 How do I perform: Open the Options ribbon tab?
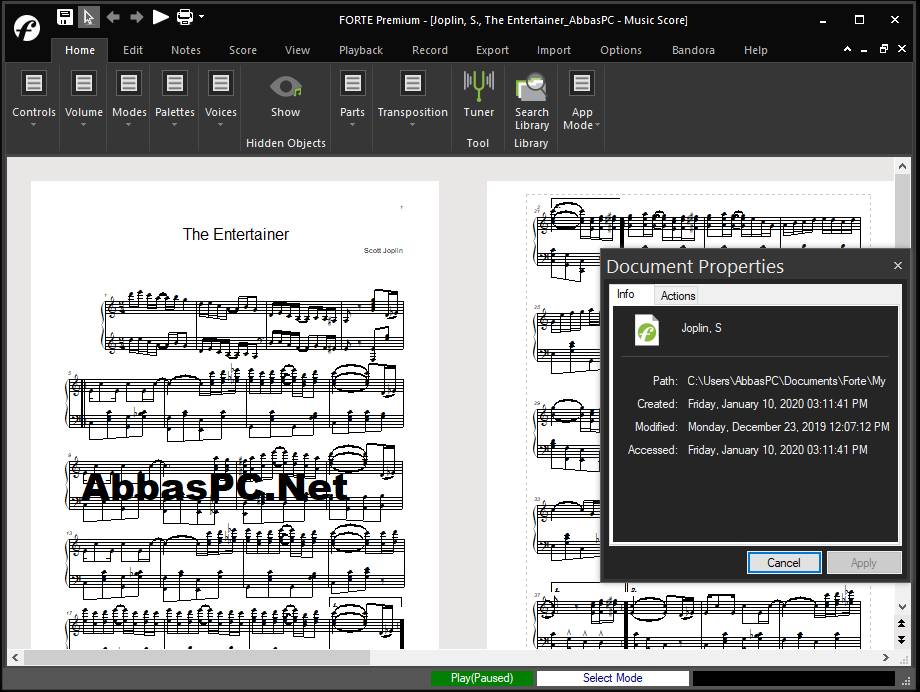point(621,50)
